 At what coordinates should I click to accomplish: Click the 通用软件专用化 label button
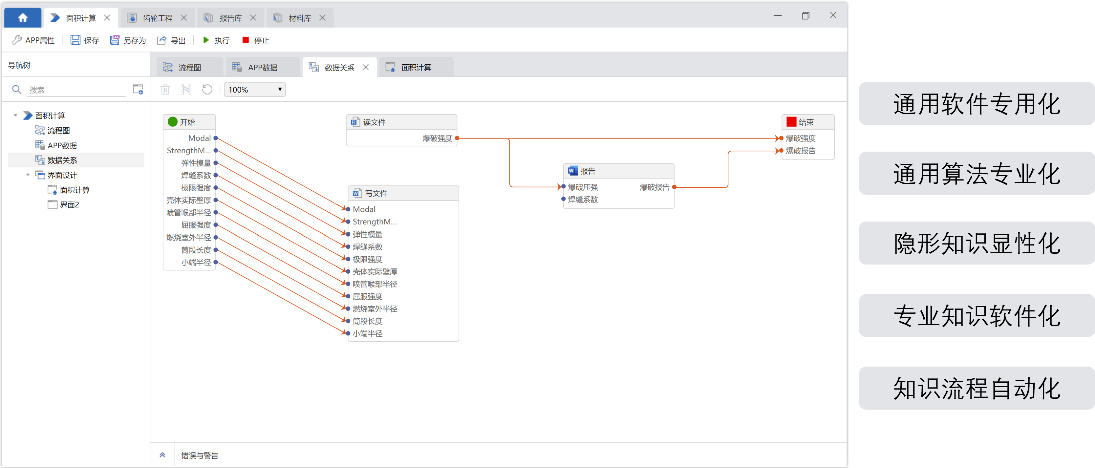coord(976,104)
